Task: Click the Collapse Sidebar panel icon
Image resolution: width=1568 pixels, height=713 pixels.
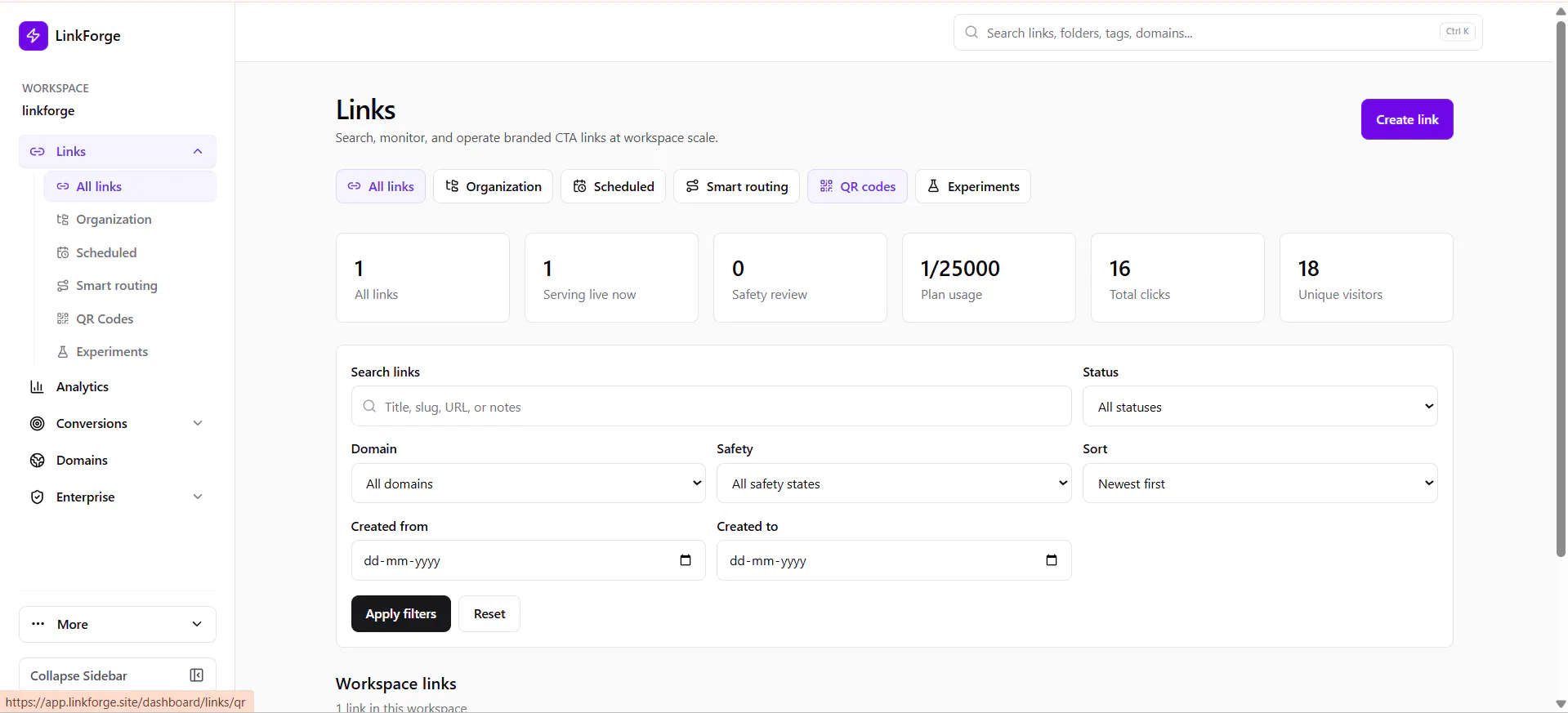Action: point(197,675)
